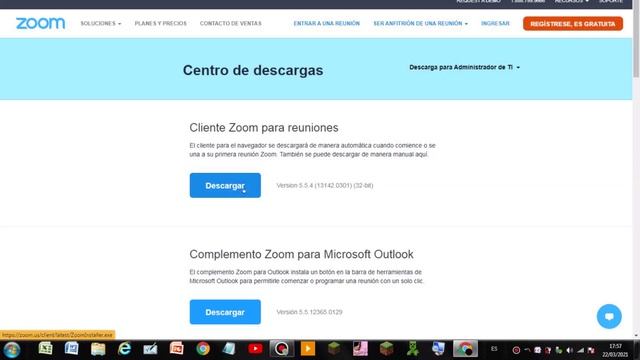This screenshot has height=360, width=640.
Task: Open Internet Explorer from the taskbar
Action: (x=124, y=349)
